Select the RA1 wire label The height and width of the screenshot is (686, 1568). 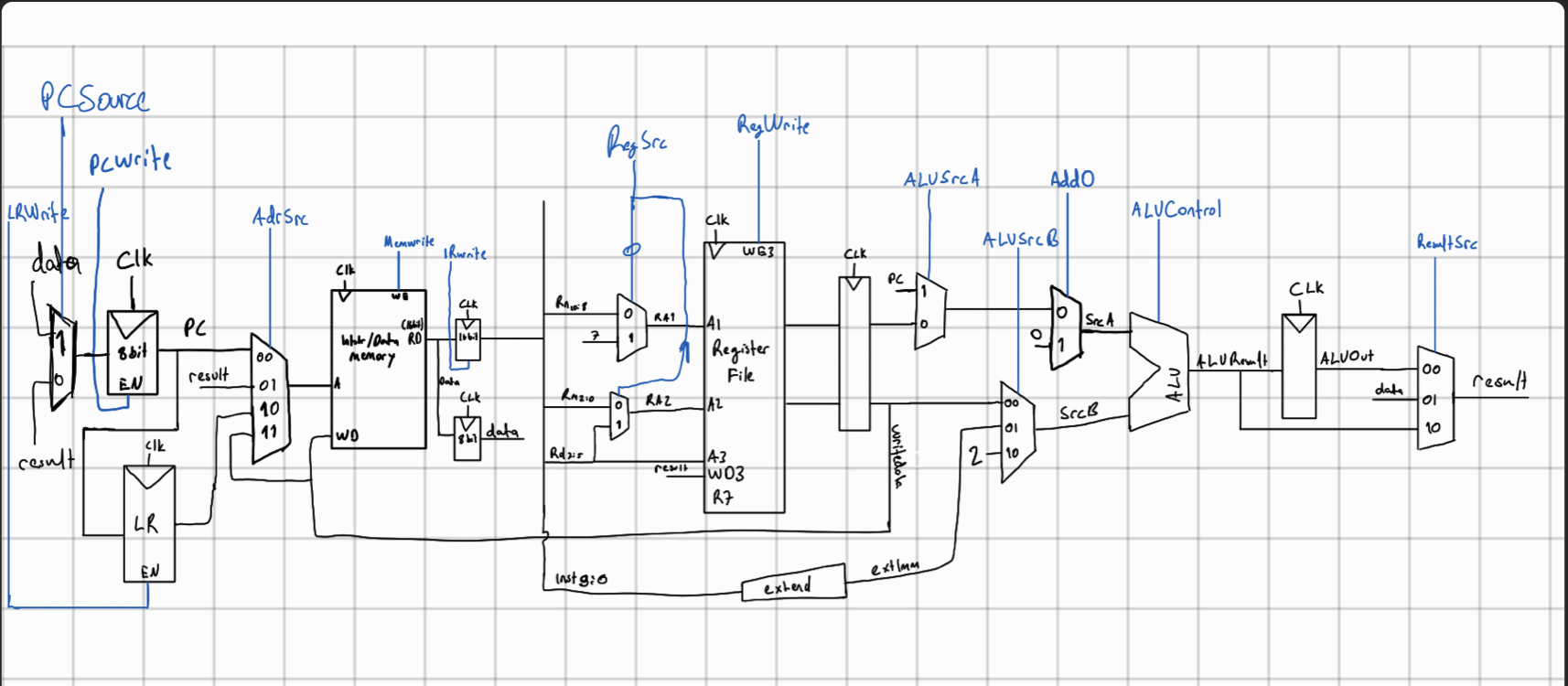[x=664, y=317]
